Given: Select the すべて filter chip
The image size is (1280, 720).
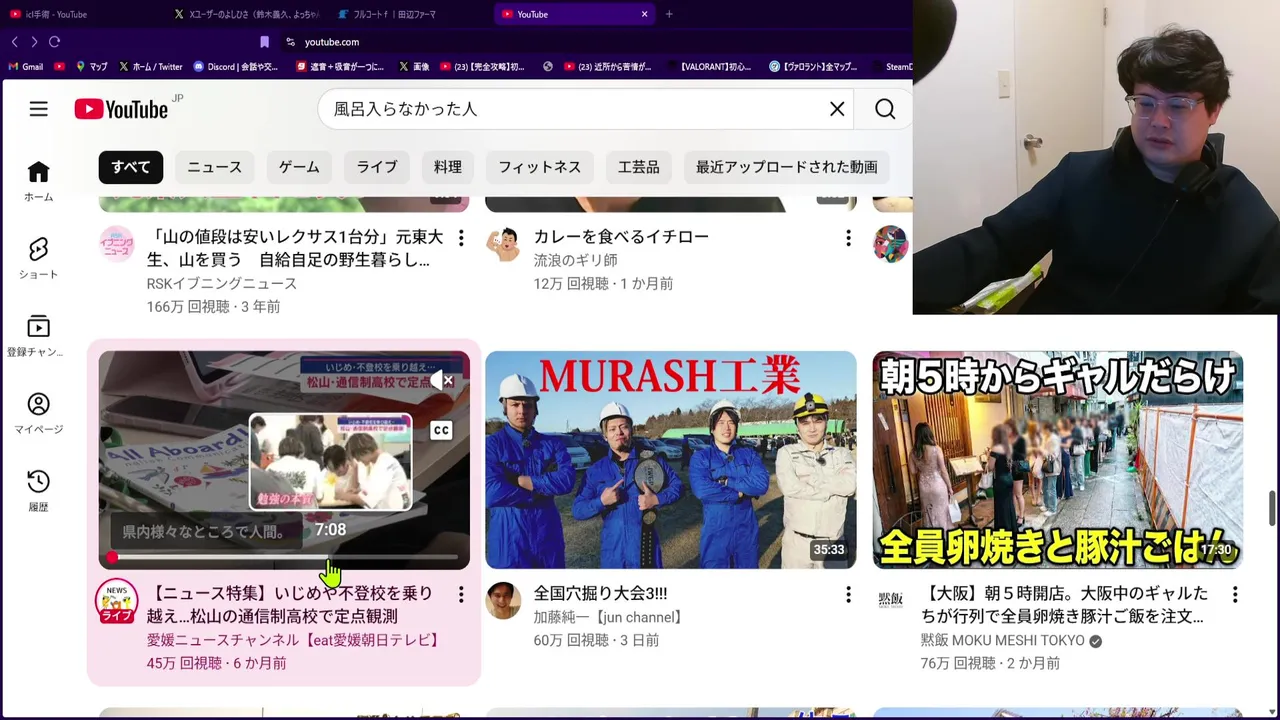Looking at the screenshot, I should click(131, 167).
